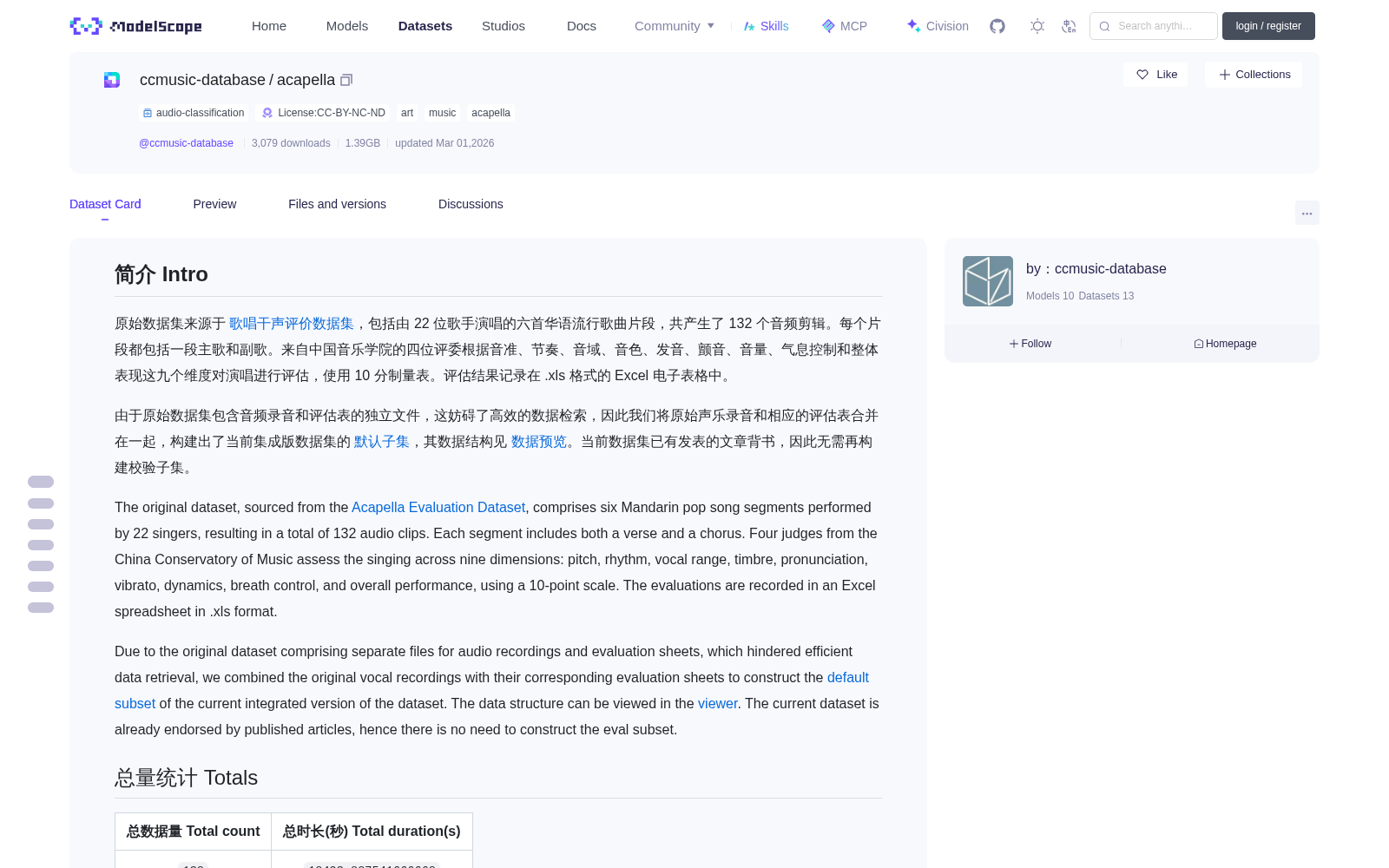Open the Docs page

tap(582, 26)
